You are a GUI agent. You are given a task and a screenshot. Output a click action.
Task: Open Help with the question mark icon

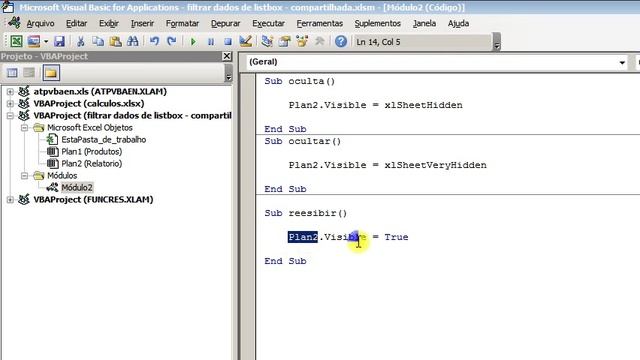341,41
